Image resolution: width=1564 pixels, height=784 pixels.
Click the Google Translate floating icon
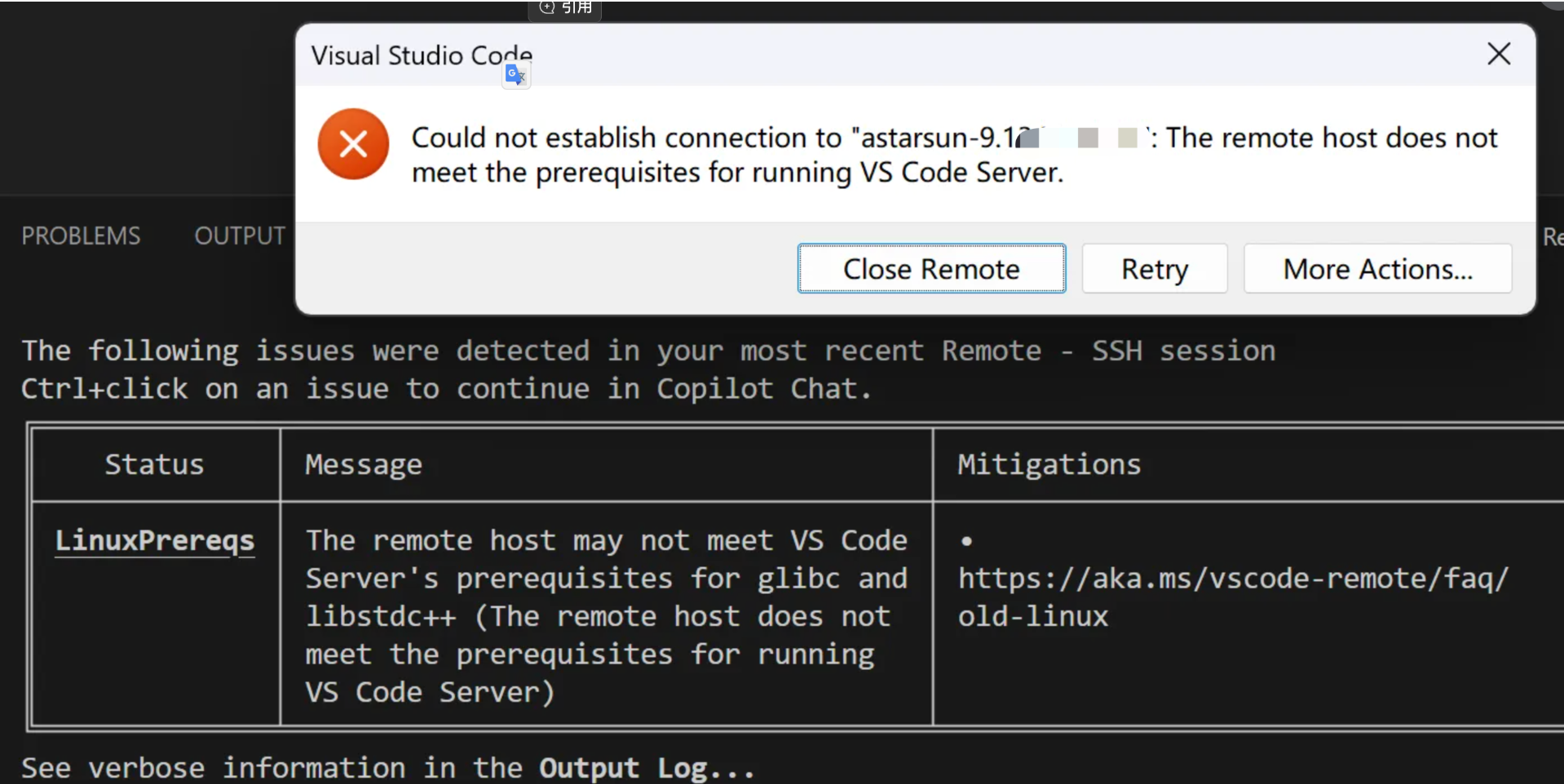(515, 76)
